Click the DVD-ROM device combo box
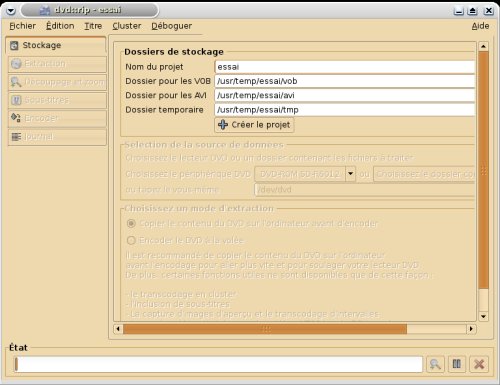The image size is (500, 385). click(x=305, y=174)
